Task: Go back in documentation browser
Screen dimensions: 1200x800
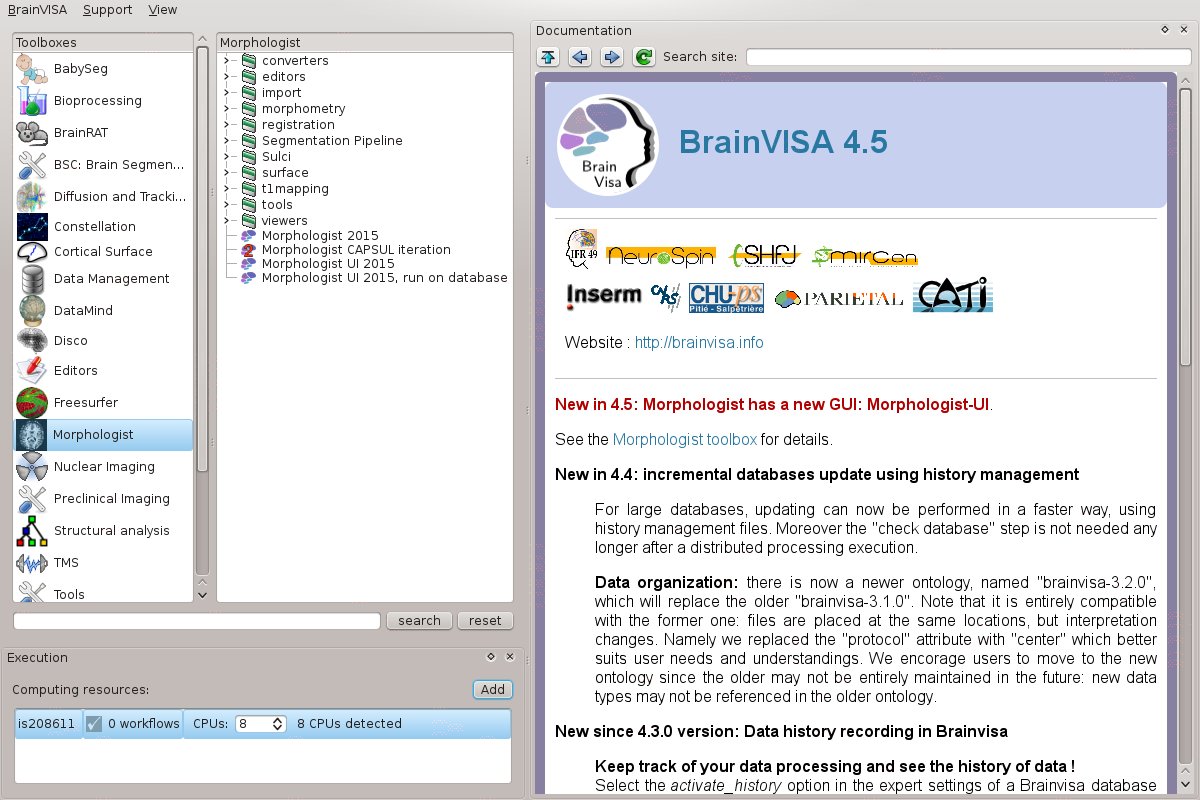Action: tap(579, 57)
